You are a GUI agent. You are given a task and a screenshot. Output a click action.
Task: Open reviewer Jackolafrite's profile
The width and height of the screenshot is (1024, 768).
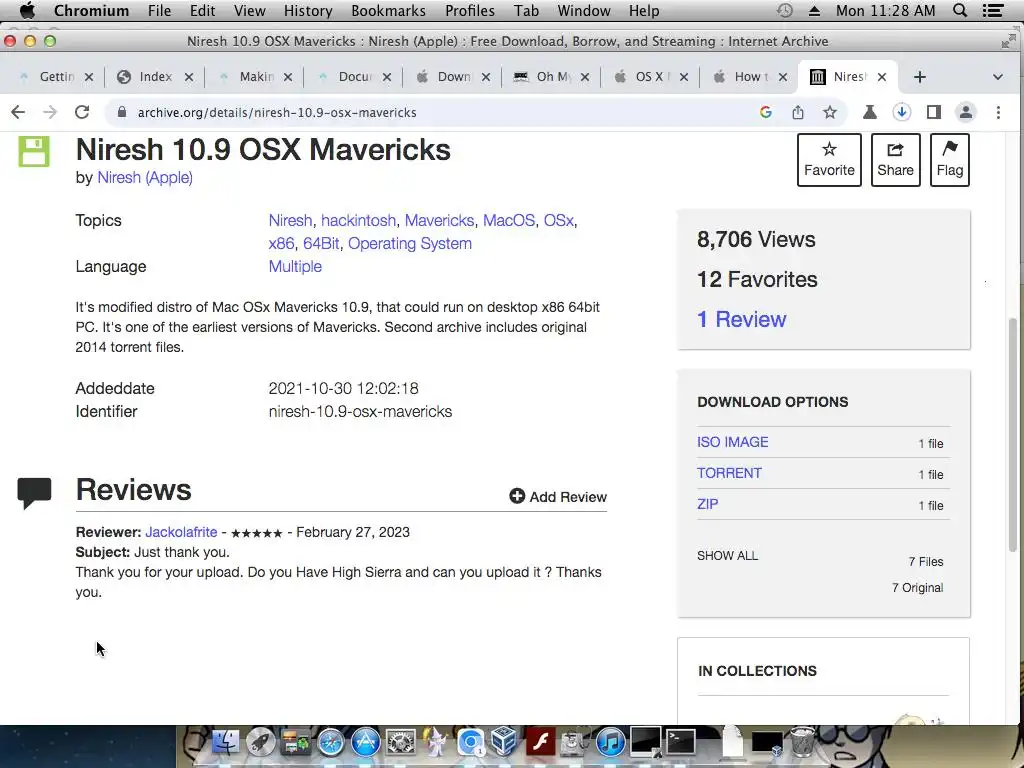point(181,532)
